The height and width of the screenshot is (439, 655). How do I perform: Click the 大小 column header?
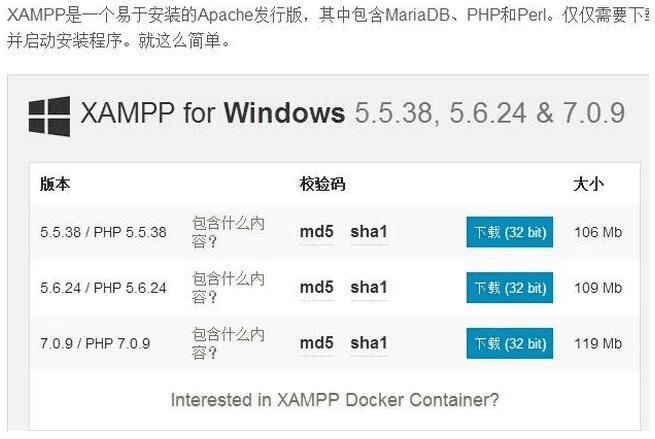pyautogui.click(x=588, y=184)
